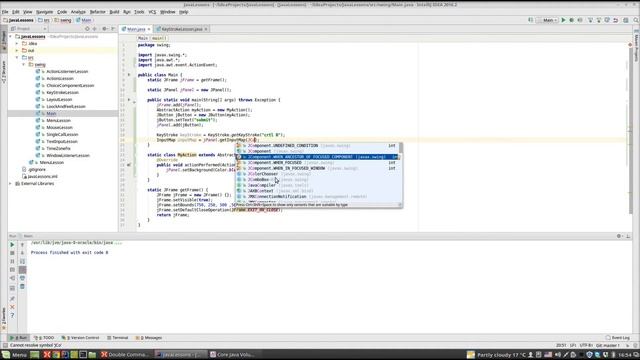
Task: Click the Stop square icon in Run panel
Action: (x=12, y=253)
